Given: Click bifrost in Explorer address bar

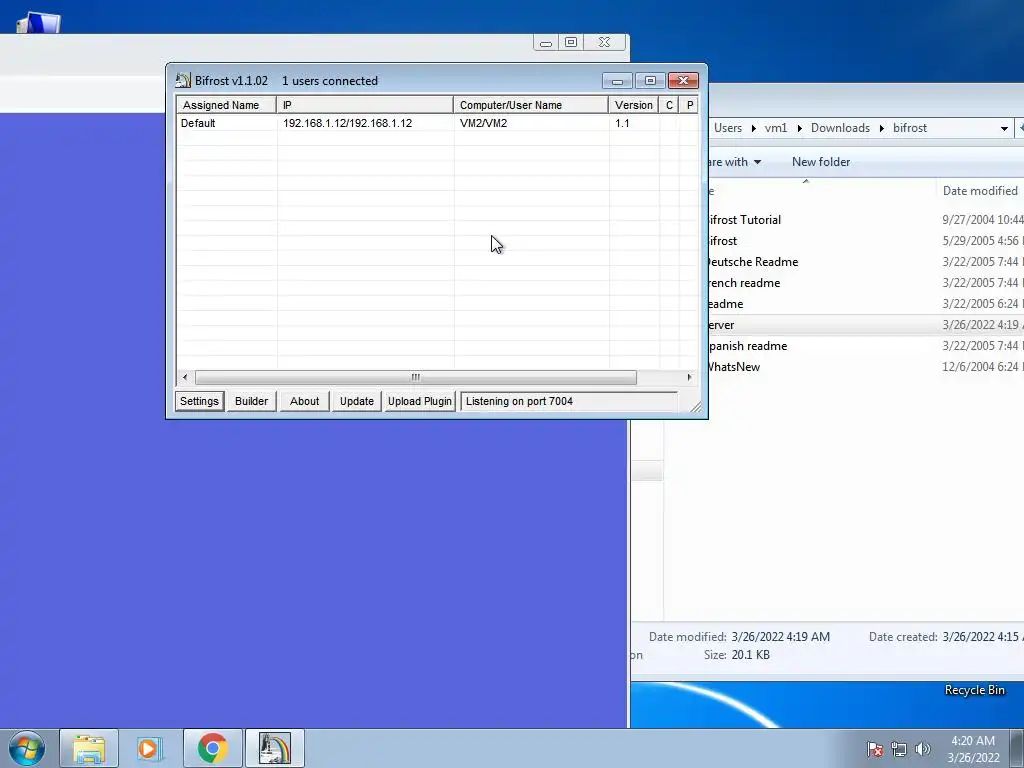Looking at the screenshot, I should pyautogui.click(x=910, y=128).
